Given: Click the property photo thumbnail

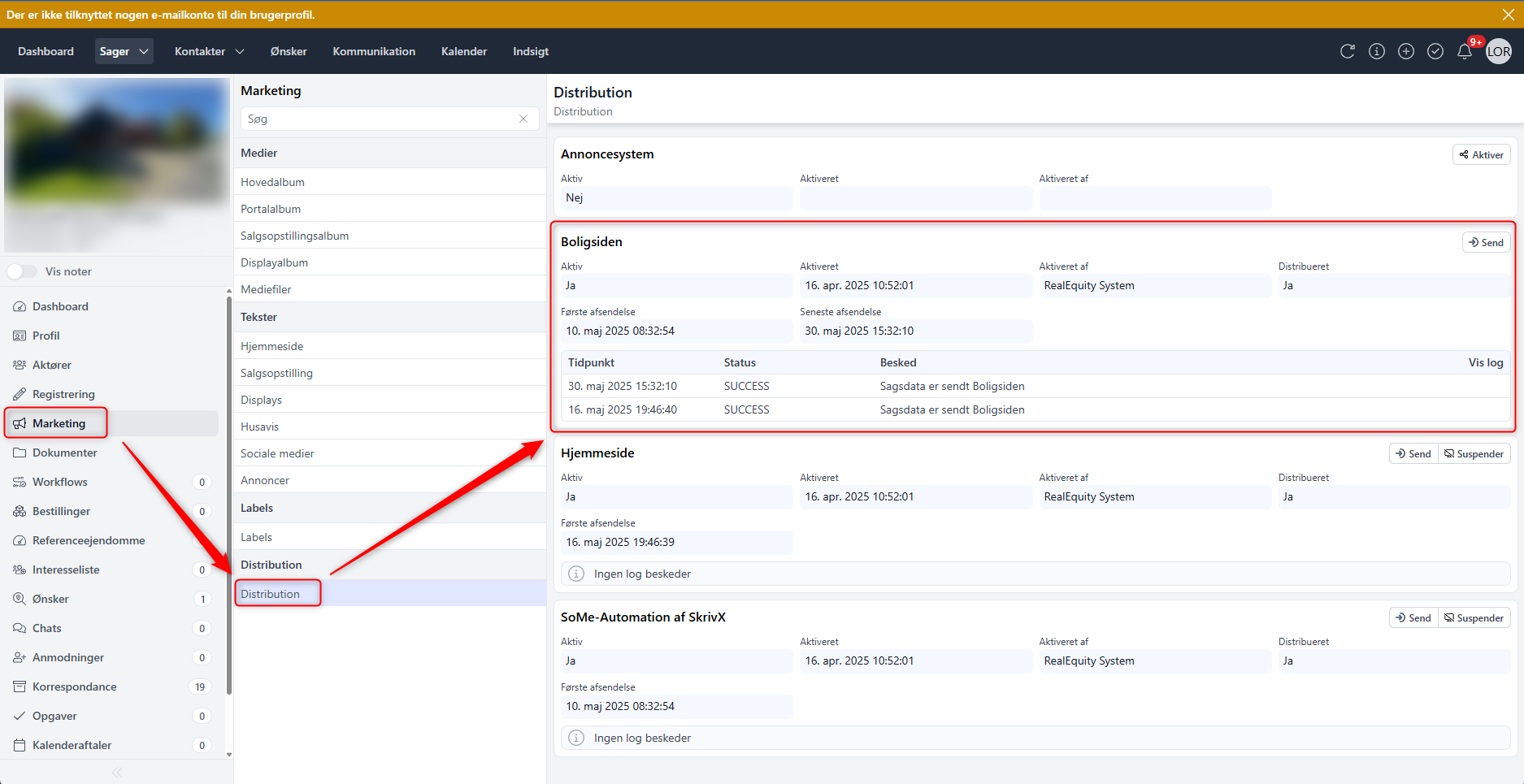Looking at the screenshot, I should [x=116, y=162].
